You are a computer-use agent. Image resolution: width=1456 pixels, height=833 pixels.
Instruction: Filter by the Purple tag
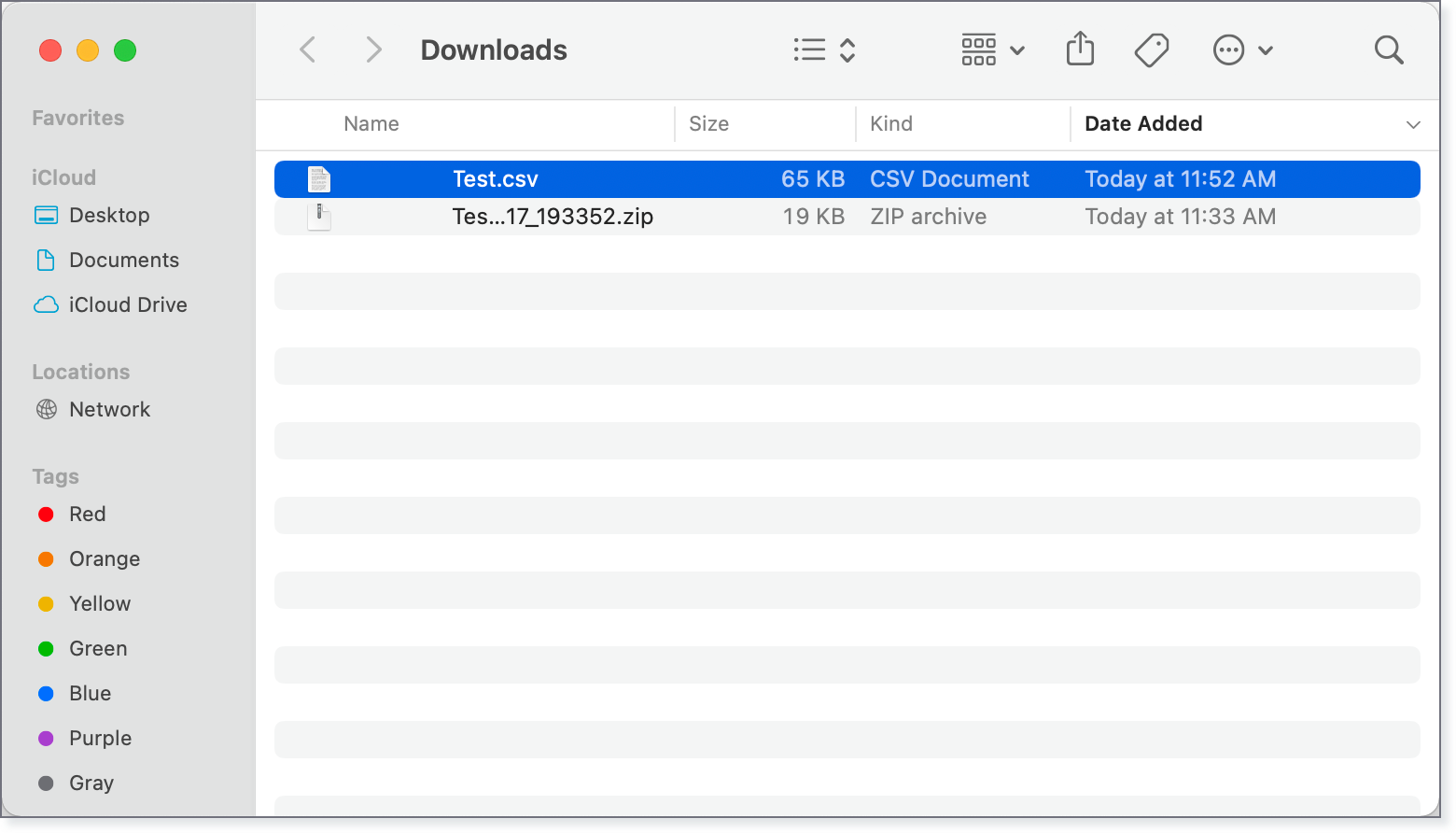coord(100,739)
